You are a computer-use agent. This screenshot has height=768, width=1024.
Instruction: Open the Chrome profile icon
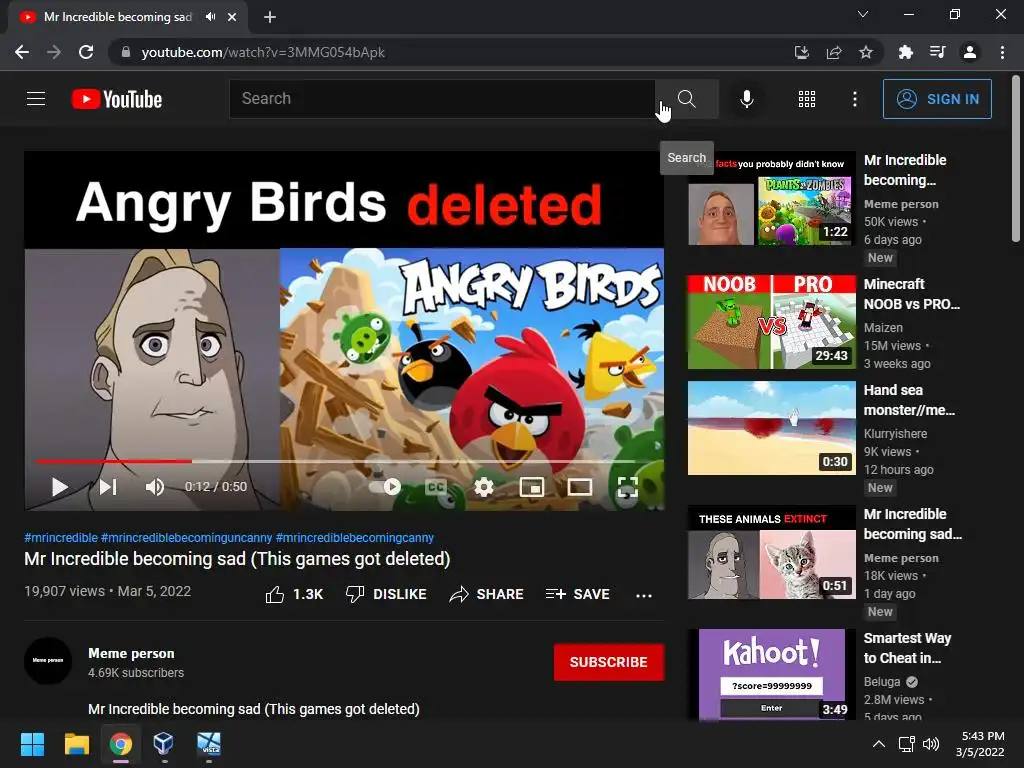pyautogui.click(x=970, y=52)
